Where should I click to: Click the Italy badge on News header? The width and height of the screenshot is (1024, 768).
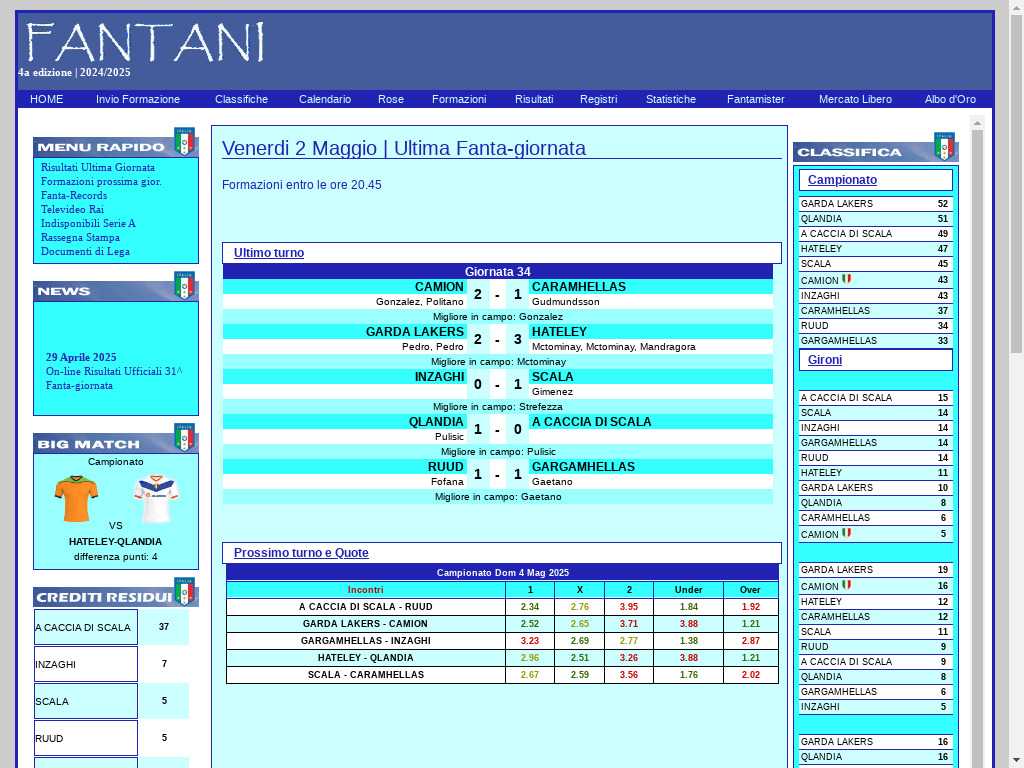tap(184, 285)
